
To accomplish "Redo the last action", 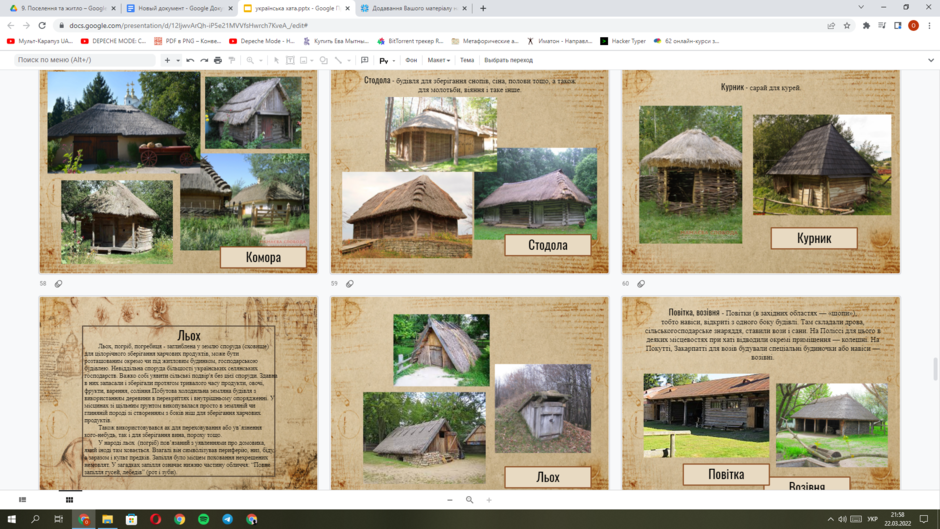I will [204, 60].
